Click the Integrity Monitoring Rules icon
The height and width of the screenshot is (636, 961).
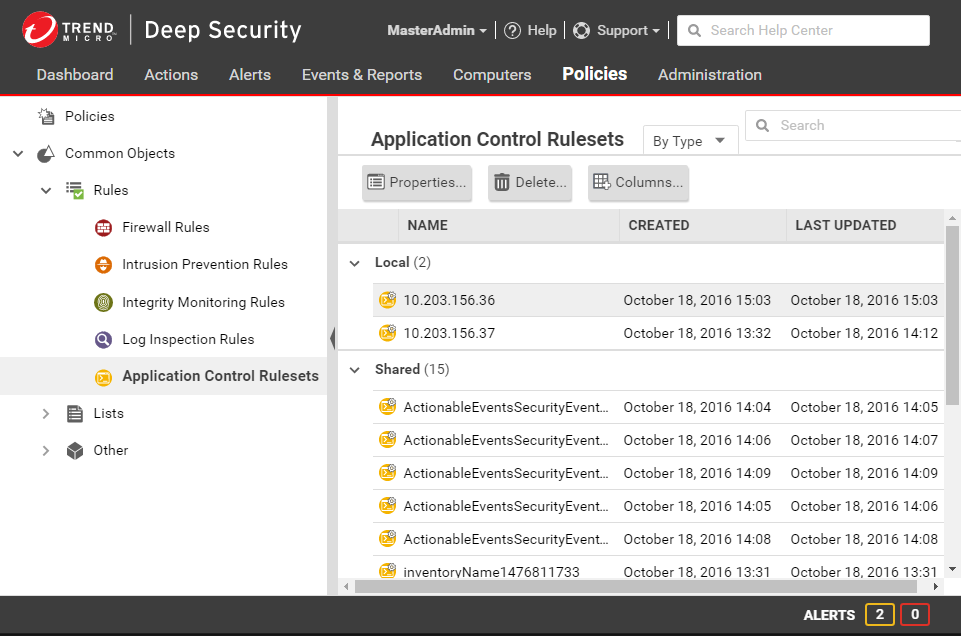tap(103, 302)
